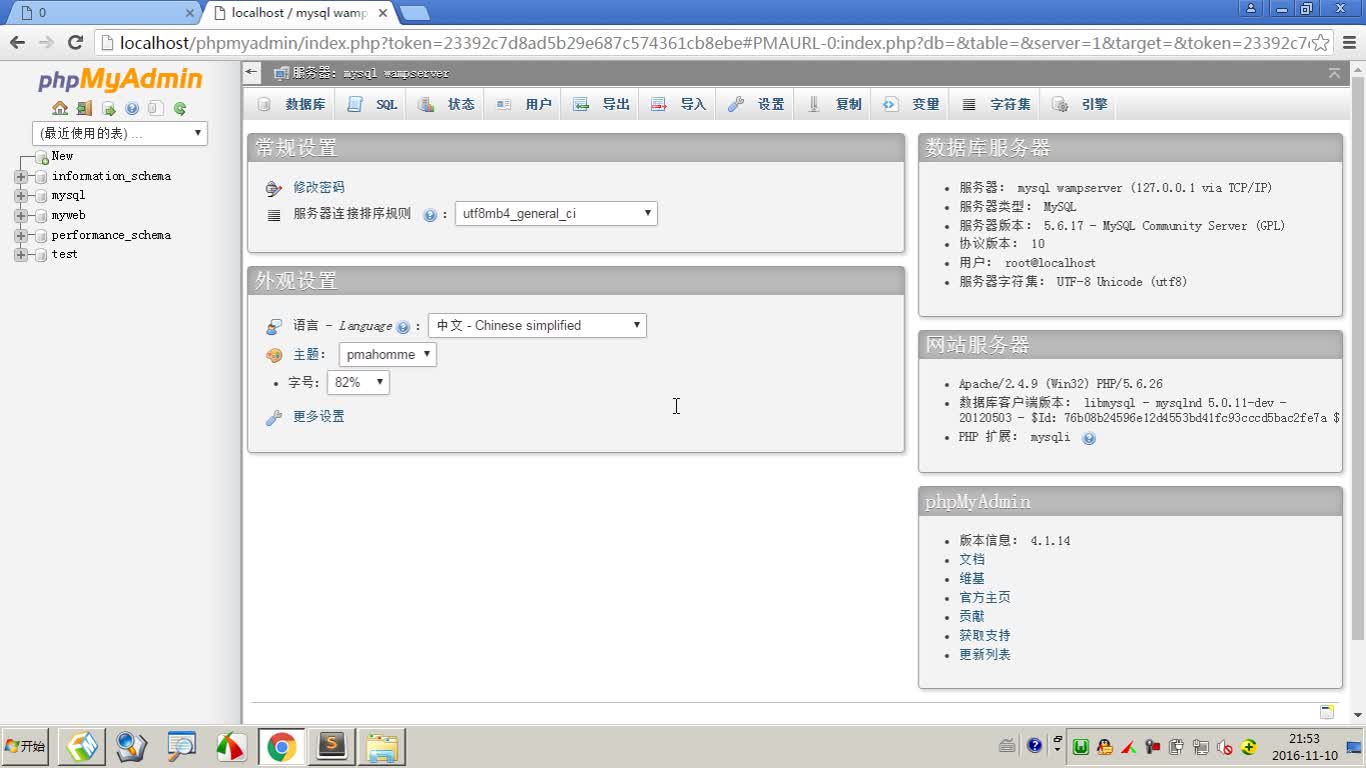Image resolution: width=1366 pixels, height=768 pixels.
Task: Open the 文档 documentation link
Action: click(972, 560)
